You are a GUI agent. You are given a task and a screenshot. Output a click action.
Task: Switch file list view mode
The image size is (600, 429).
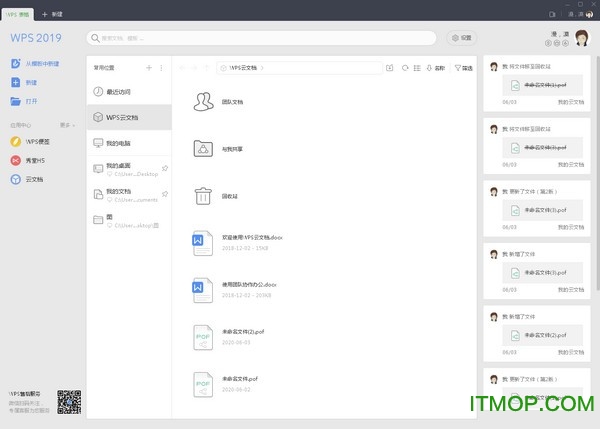[x=417, y=68]
